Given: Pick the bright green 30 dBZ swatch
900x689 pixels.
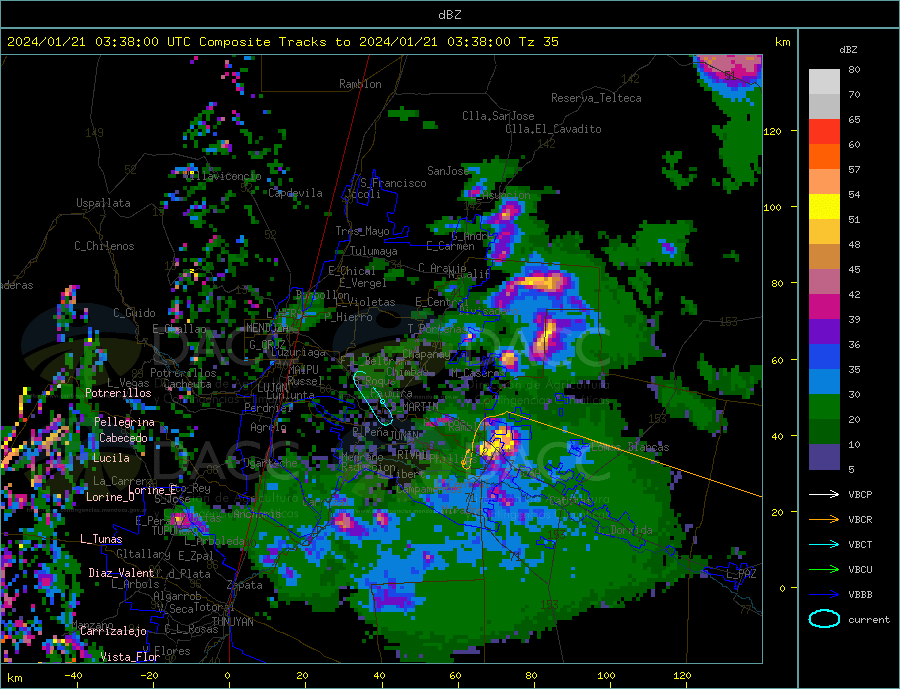Looking at the screenshot, I should [824, 407].
